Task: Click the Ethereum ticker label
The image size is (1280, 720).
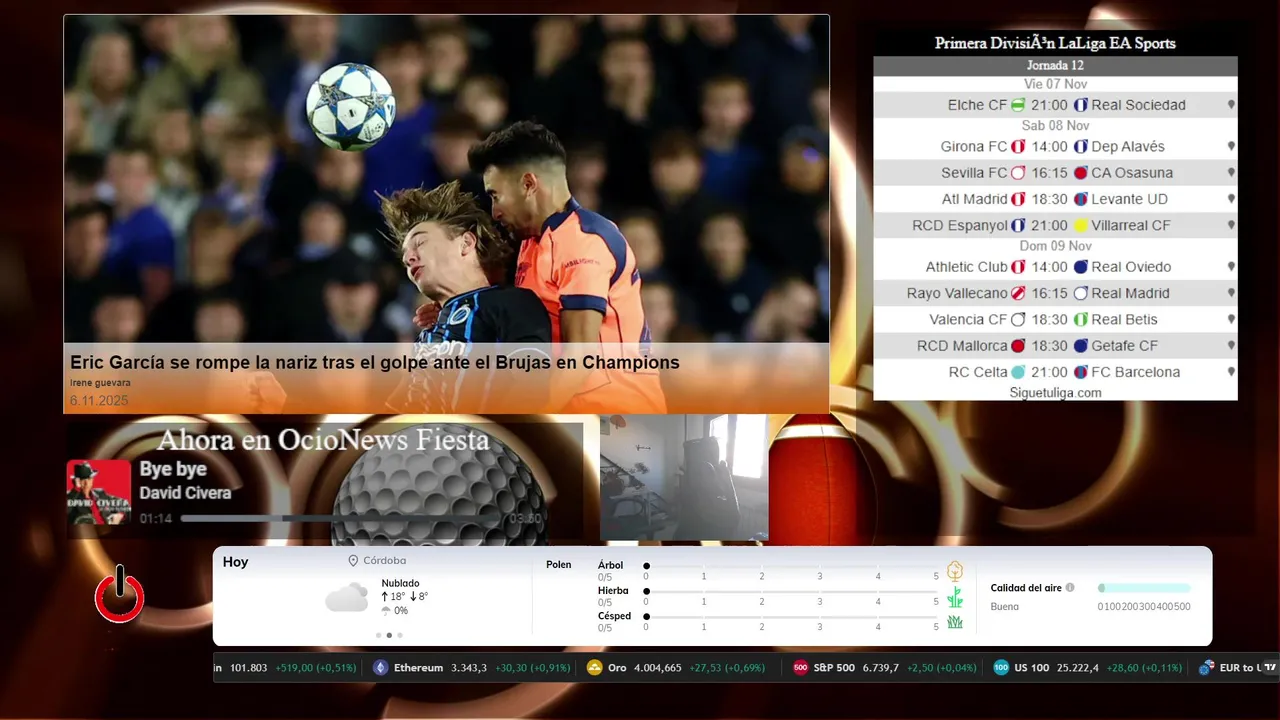Action: [418, 668]
